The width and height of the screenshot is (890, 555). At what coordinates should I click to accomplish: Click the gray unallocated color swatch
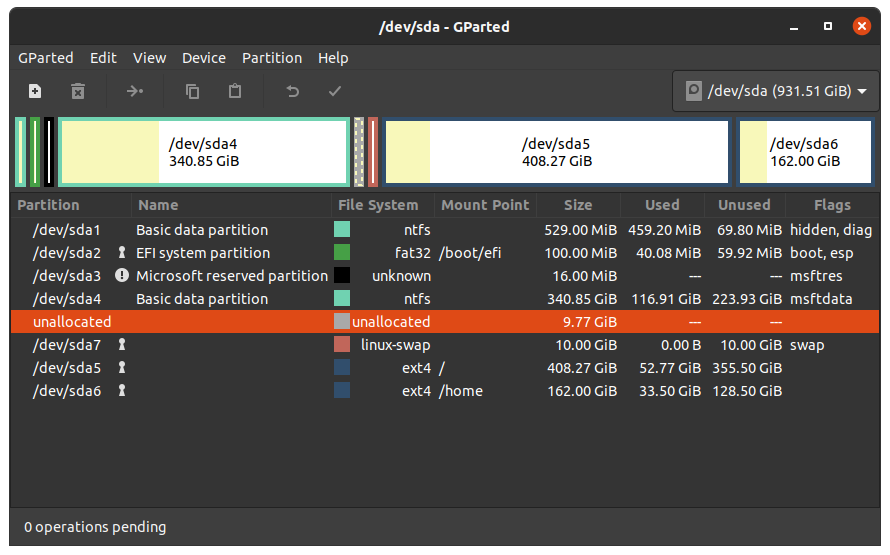pyautogui.click(x=342, y=321)
